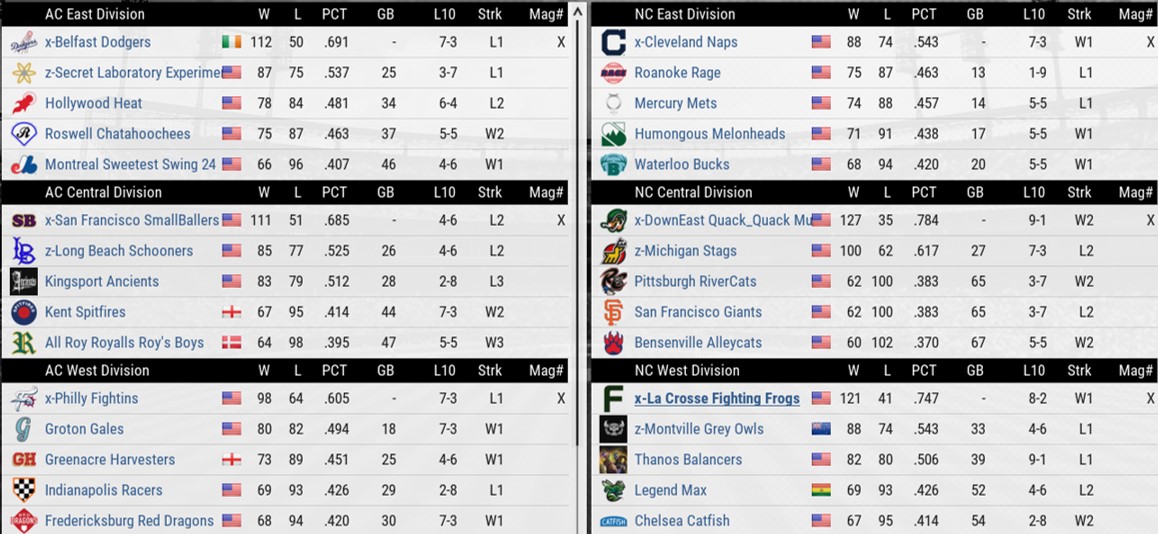Click the San Francisco Giants logo

613,312
